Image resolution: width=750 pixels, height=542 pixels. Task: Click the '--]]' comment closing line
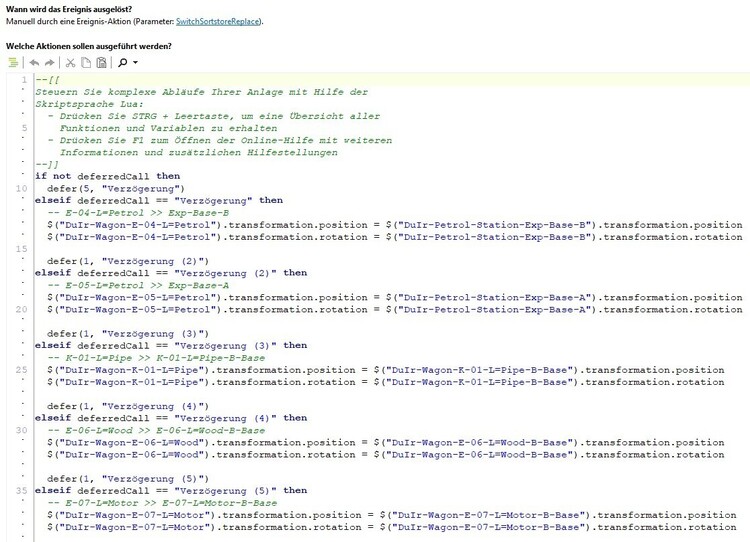pos(47,165)
